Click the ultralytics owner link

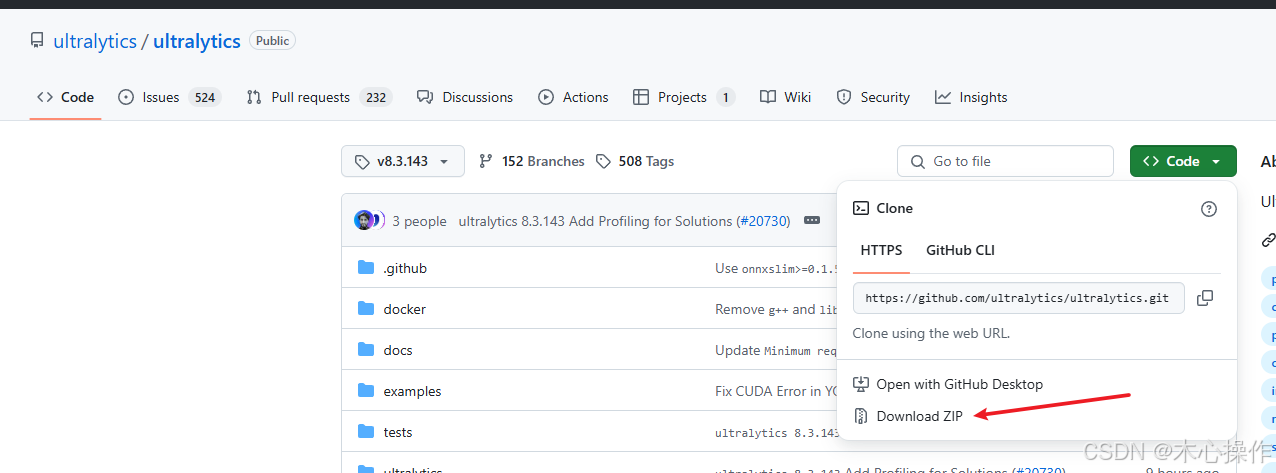click(95, 41)
